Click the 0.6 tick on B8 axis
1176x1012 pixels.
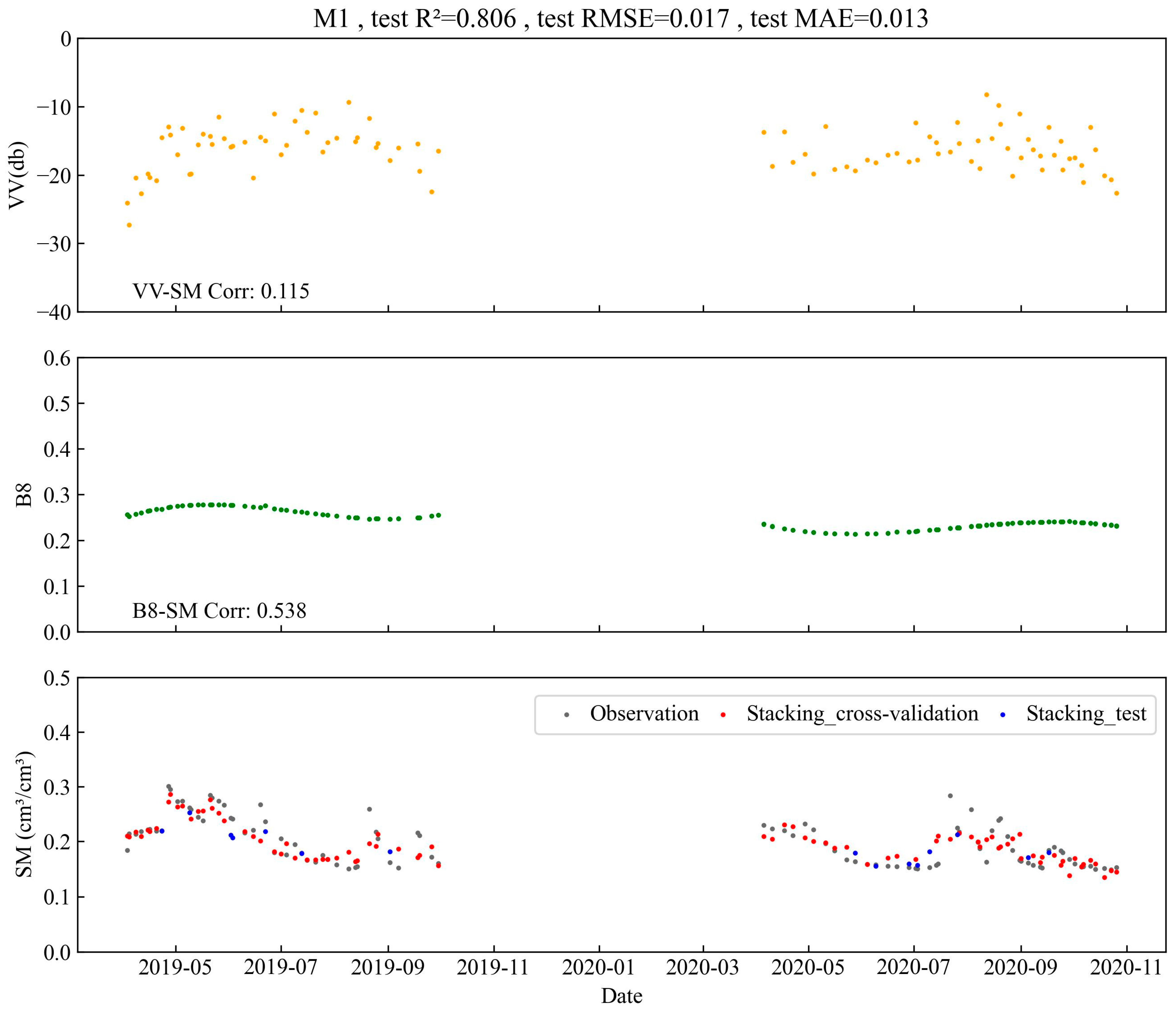click(x=57, y=358)
